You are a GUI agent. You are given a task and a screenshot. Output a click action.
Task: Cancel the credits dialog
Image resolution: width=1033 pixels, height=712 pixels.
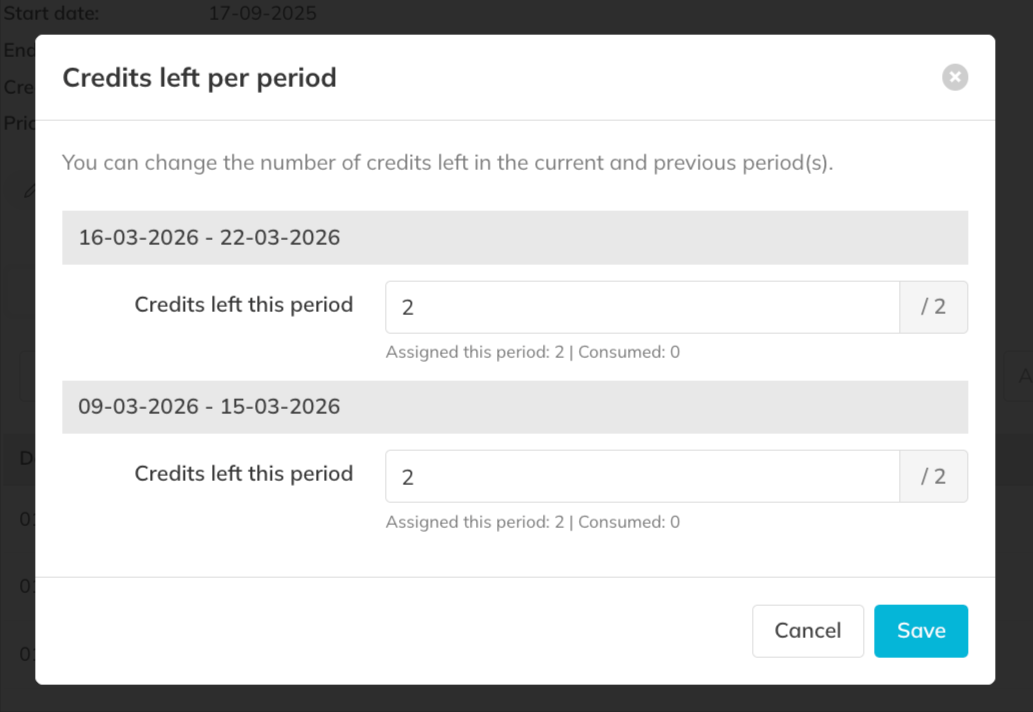click(x=807, y=631)
